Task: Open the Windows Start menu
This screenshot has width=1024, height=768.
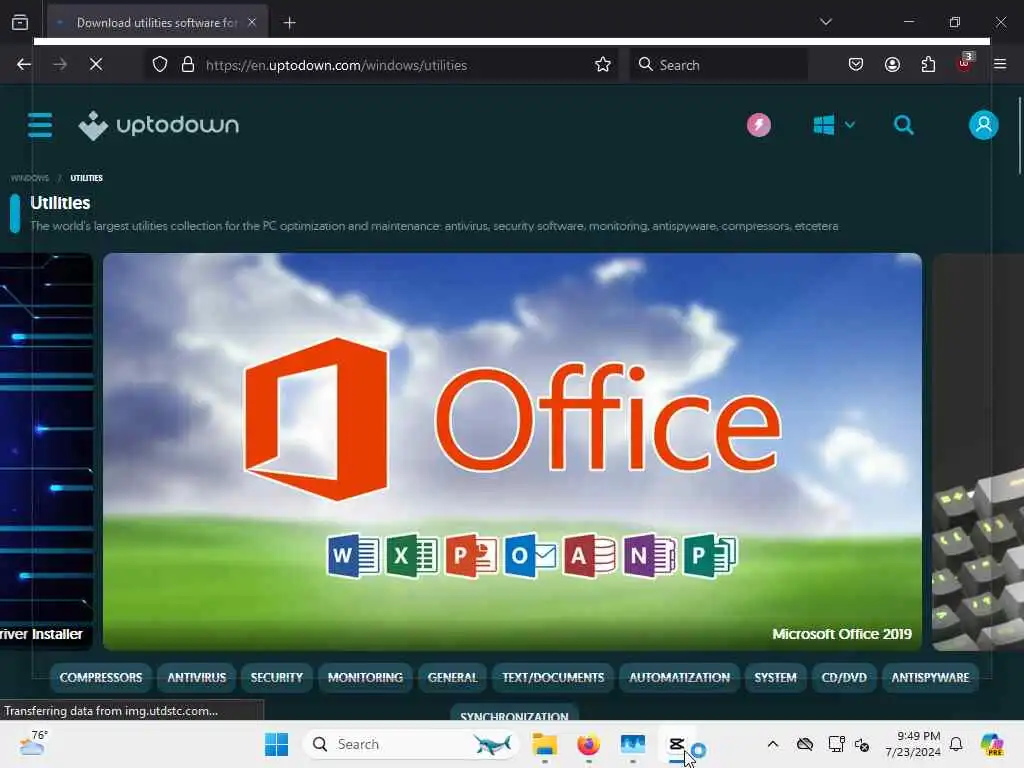Action: 276,744
